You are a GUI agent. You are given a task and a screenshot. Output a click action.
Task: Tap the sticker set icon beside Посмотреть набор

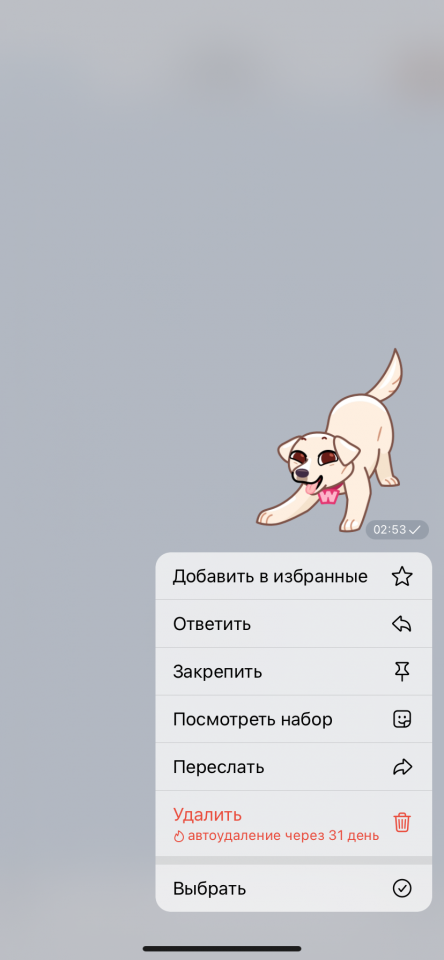[402, 719]
